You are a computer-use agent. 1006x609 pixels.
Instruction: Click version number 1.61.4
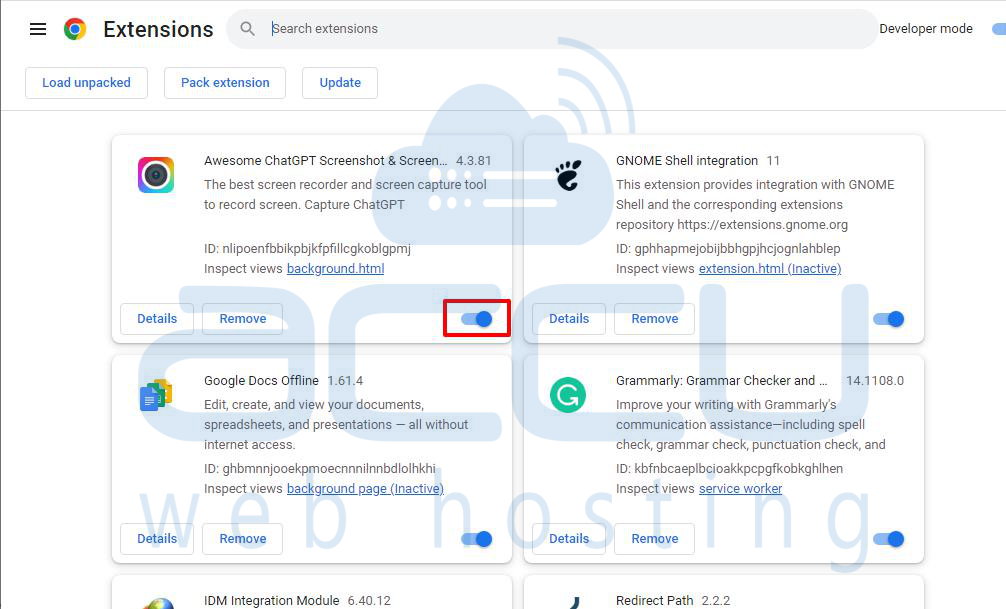tap(345, 381)
